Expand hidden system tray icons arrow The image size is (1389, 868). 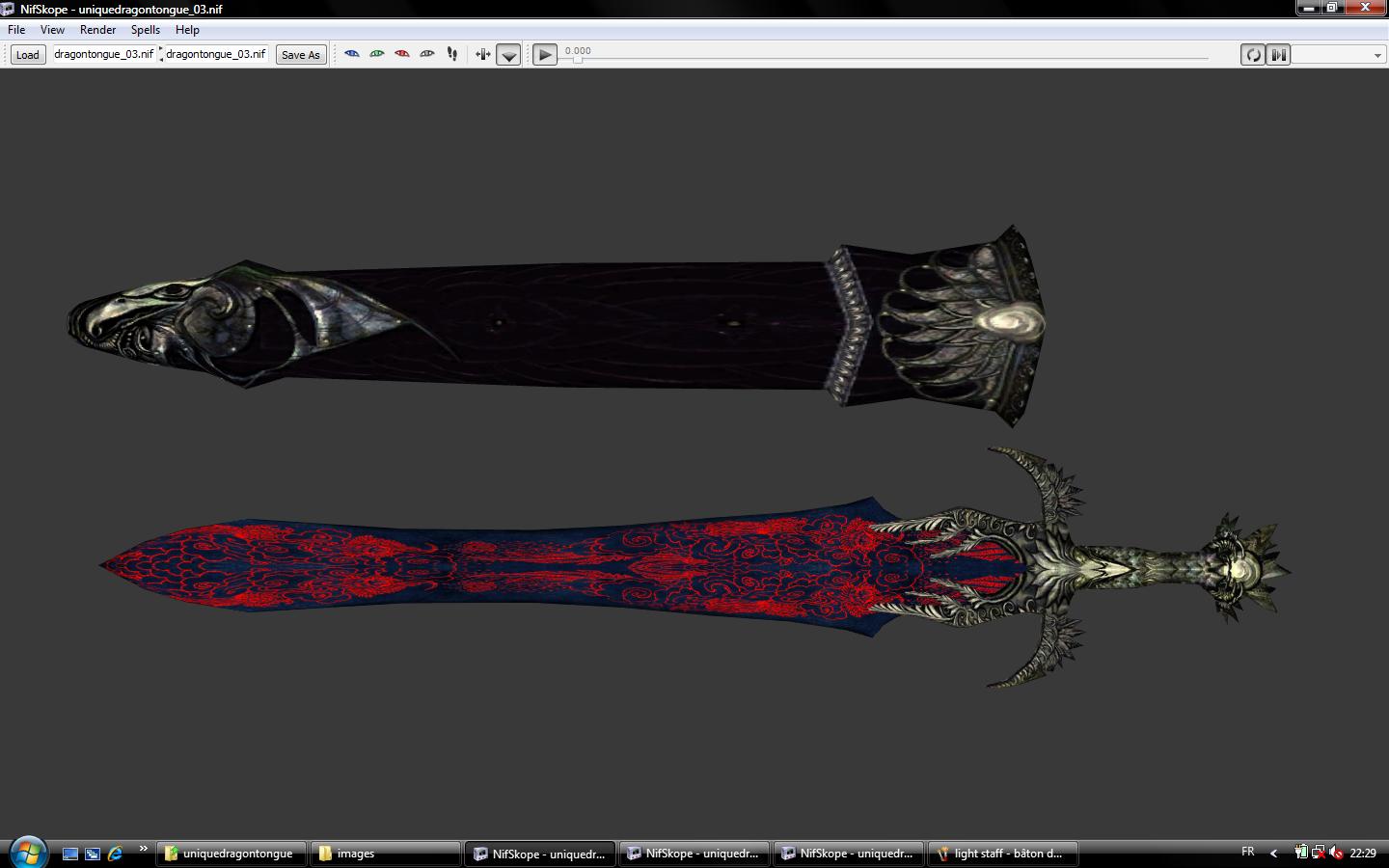(1273, 853)
